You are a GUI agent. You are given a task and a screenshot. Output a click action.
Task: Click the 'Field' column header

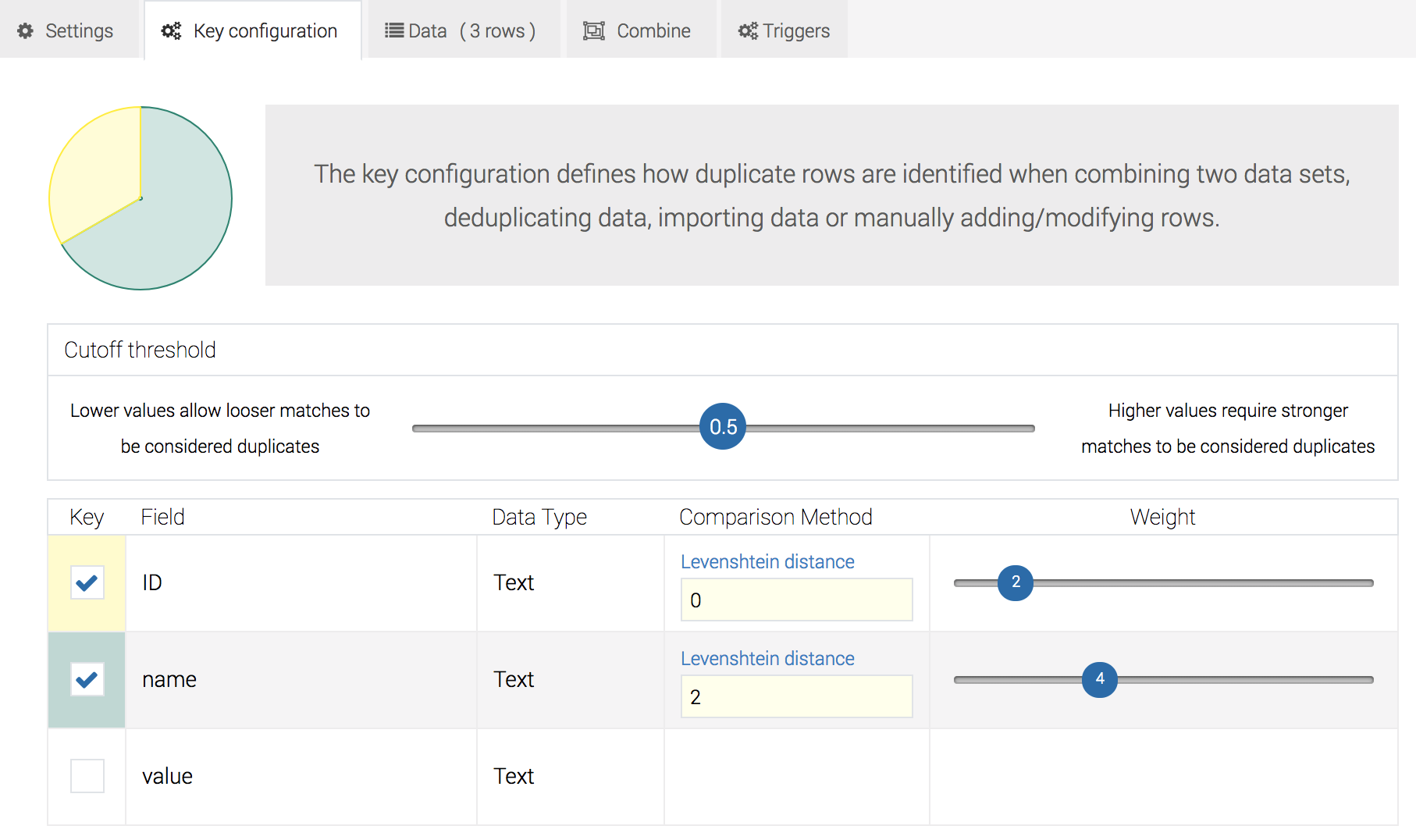coord(162,517)
